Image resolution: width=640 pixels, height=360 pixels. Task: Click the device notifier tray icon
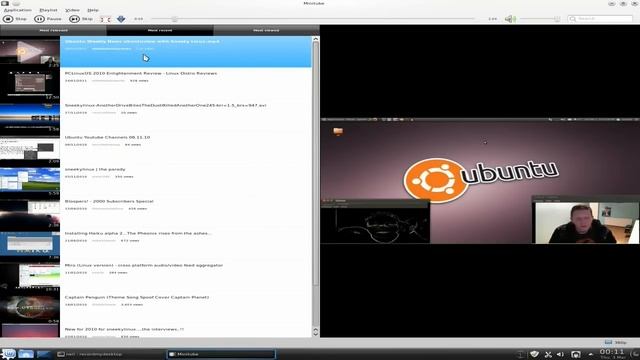(x=576, y=354)
